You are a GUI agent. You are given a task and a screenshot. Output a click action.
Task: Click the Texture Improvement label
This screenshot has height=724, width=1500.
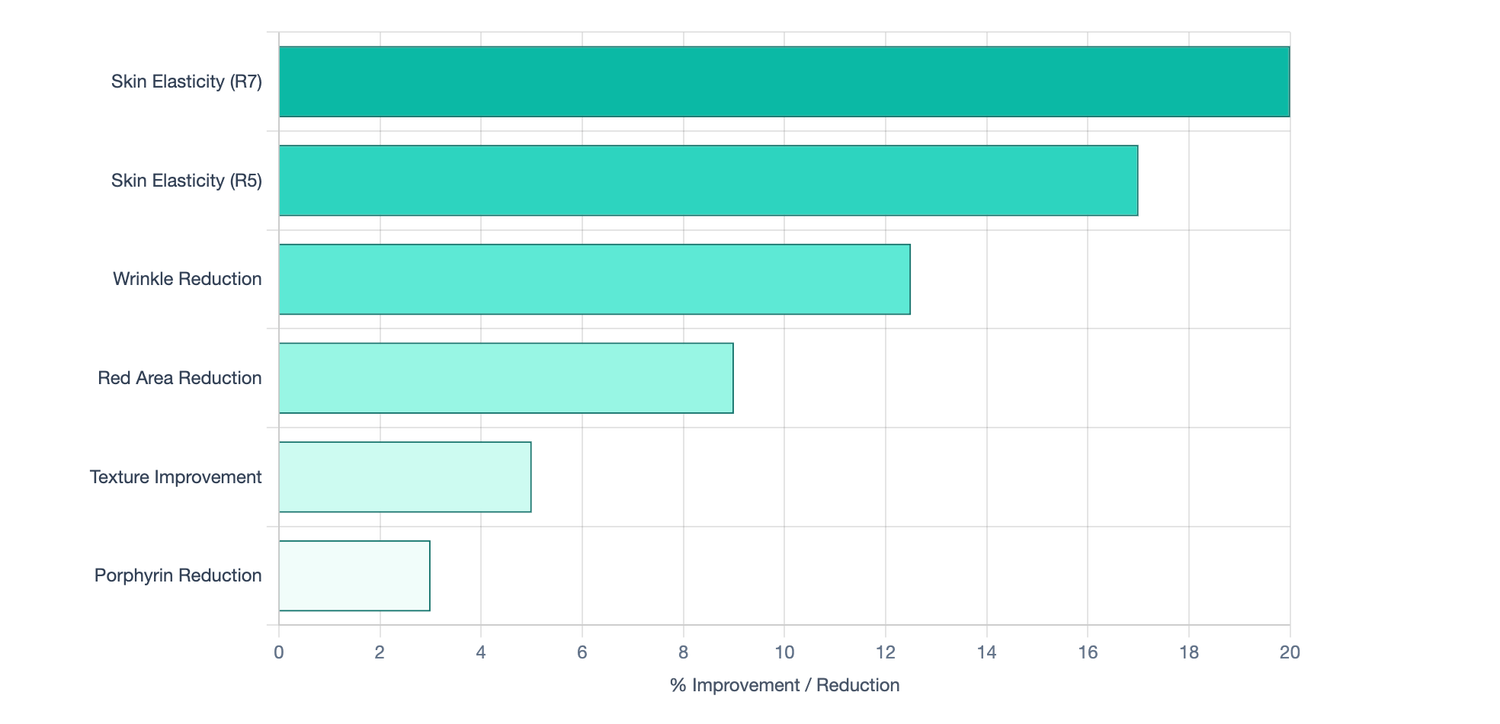(176, 477)
